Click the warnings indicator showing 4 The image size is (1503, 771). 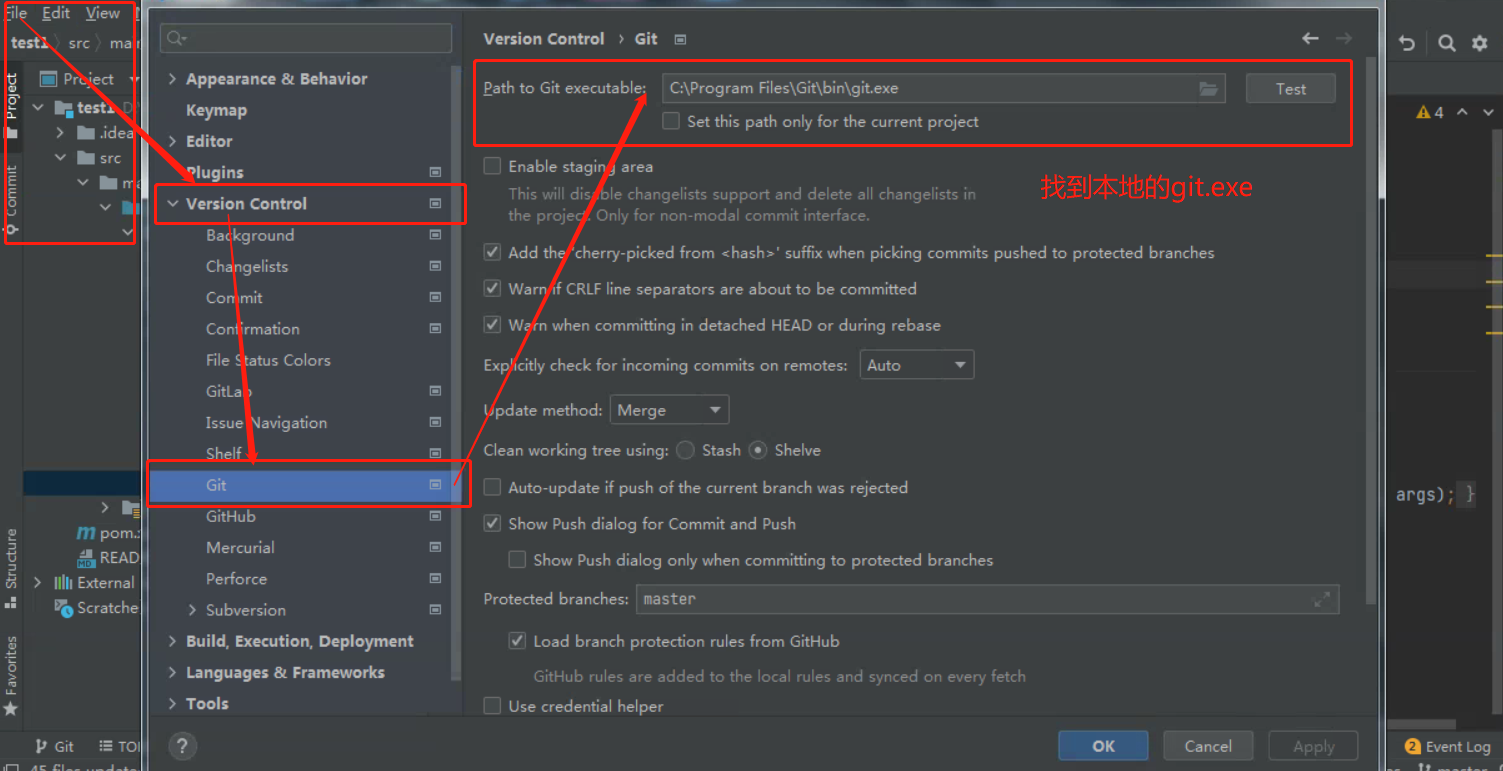pyautogui.click(x=1430, y=113)
